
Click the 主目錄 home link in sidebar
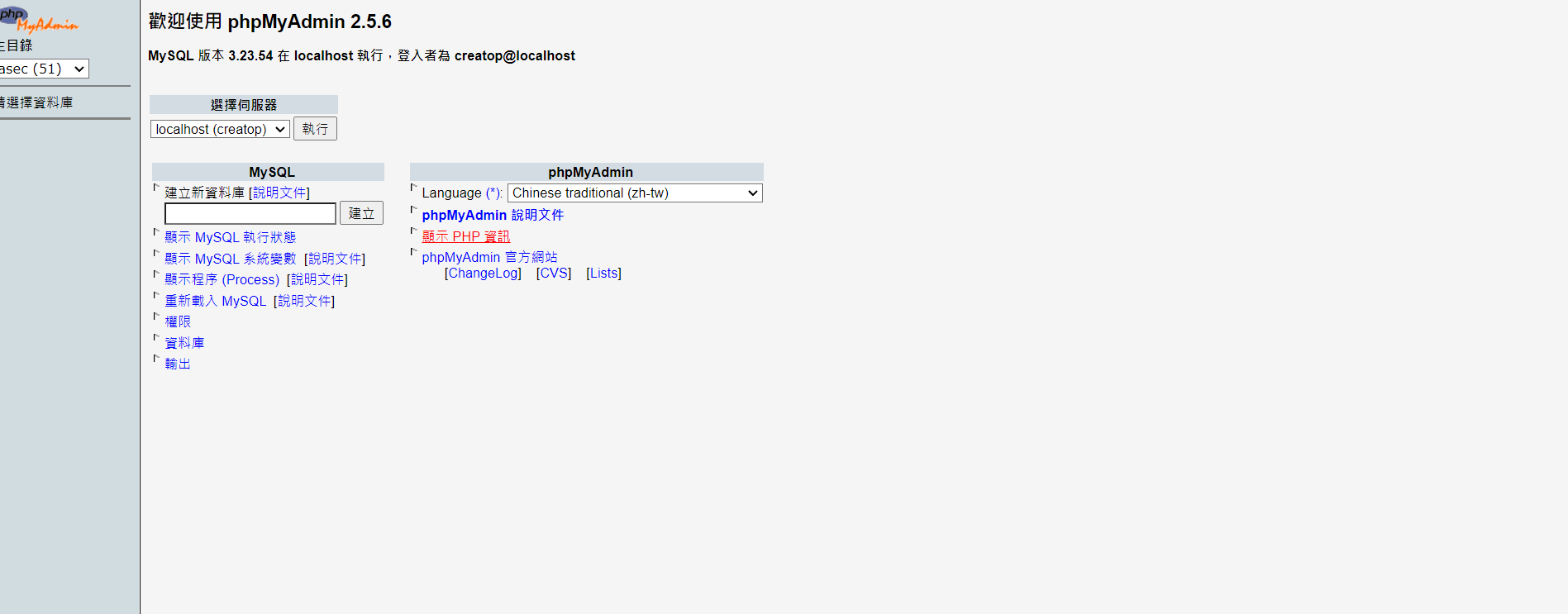coord(16,45)
